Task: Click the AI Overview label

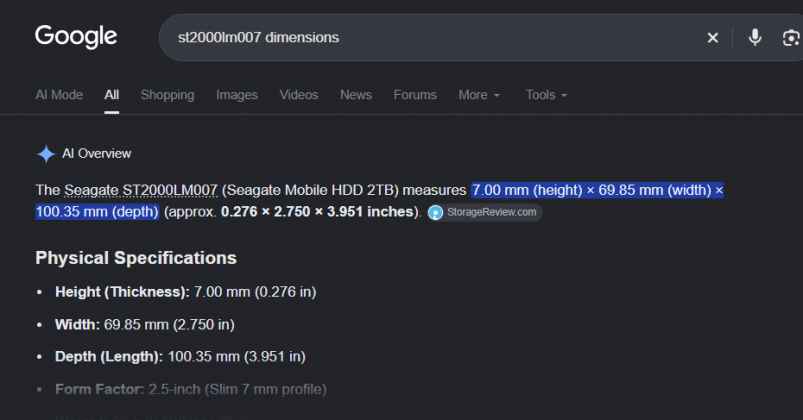Action: 96,154
